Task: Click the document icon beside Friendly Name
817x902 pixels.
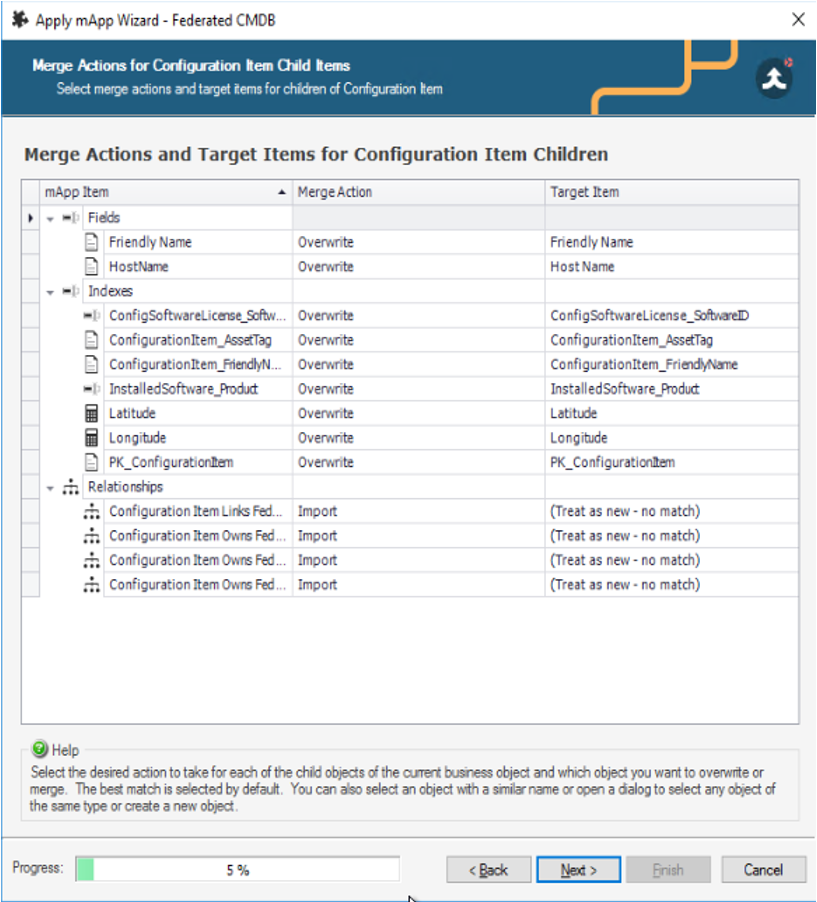Action: pyautogui.click(x=92, y=242)
